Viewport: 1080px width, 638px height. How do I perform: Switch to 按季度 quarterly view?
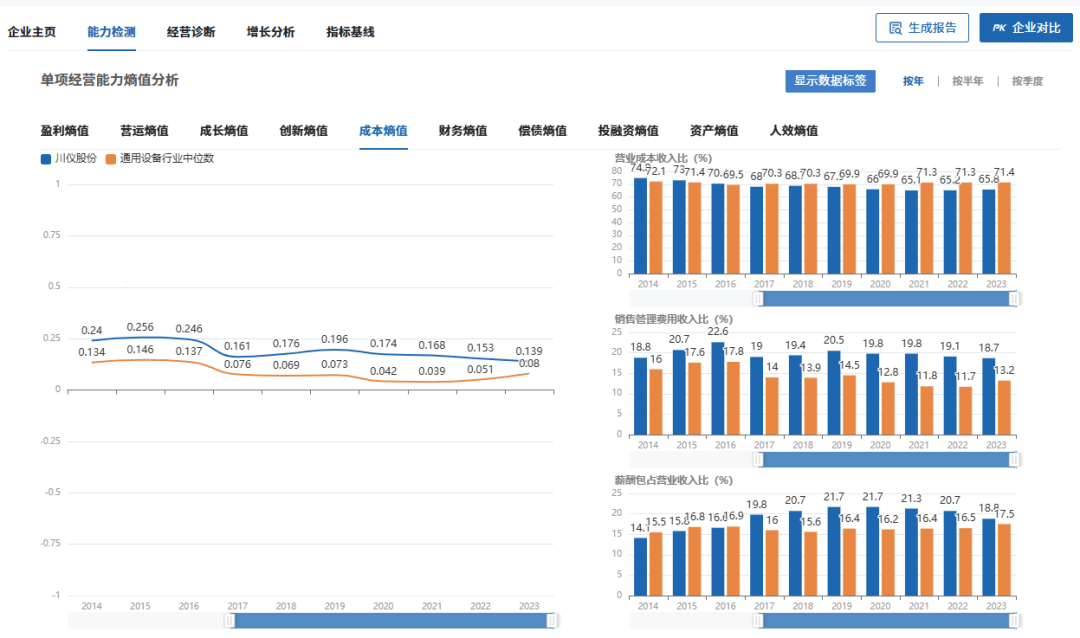coord(1027,81)
